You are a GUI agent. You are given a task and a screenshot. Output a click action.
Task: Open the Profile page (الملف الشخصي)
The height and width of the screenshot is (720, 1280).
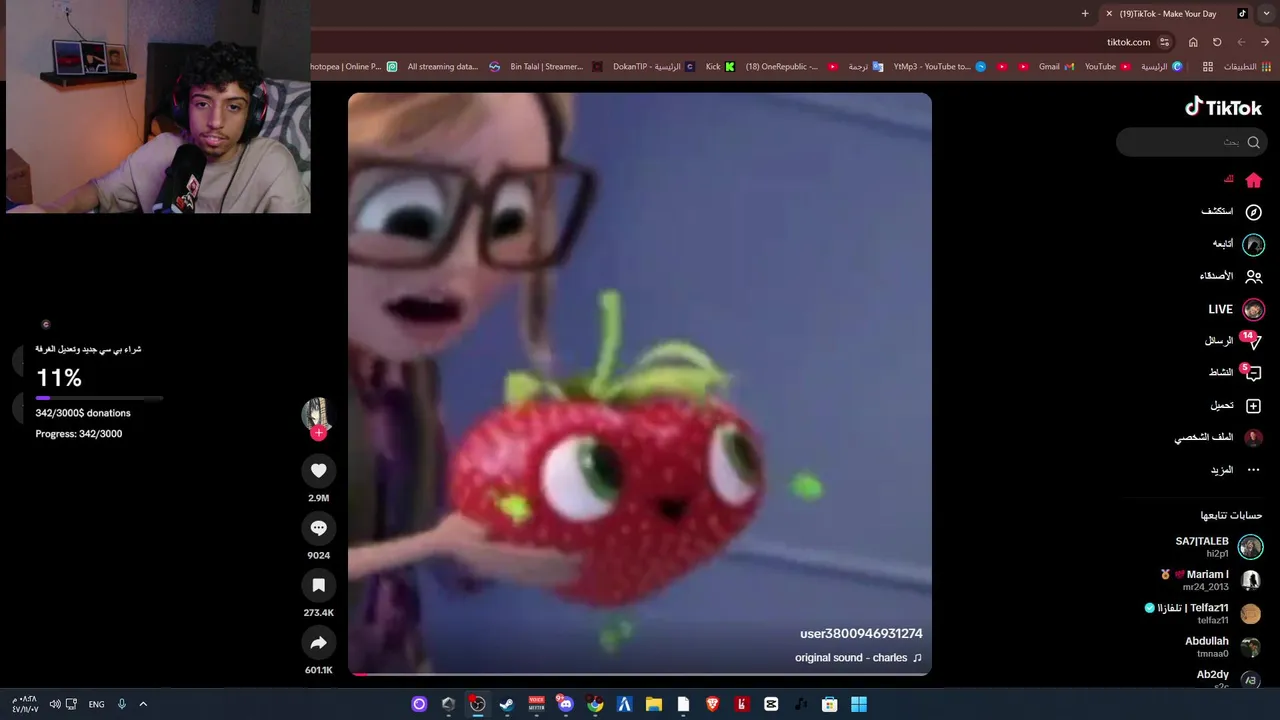point(1219,437)
